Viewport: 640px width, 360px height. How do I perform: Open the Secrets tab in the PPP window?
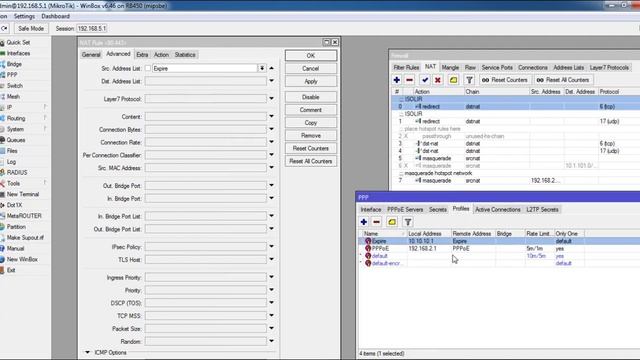(x=438, y=209)
